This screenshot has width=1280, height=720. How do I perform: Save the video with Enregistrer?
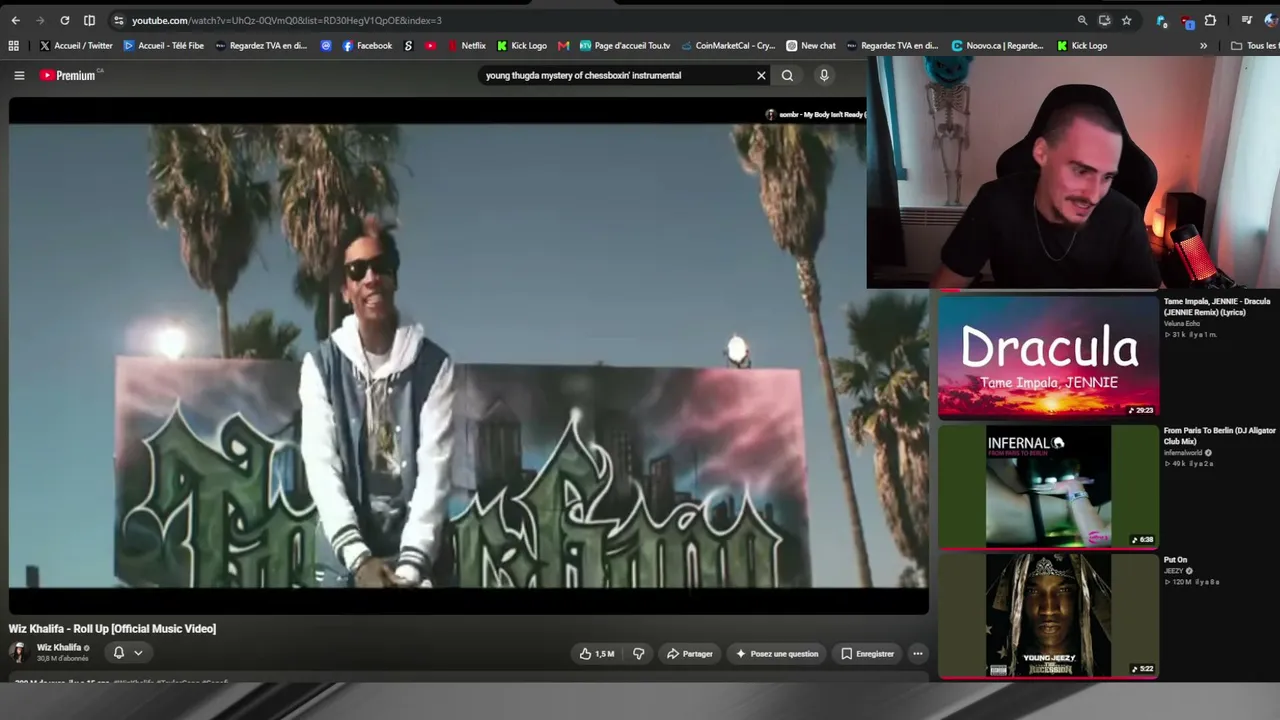point(867,654)
